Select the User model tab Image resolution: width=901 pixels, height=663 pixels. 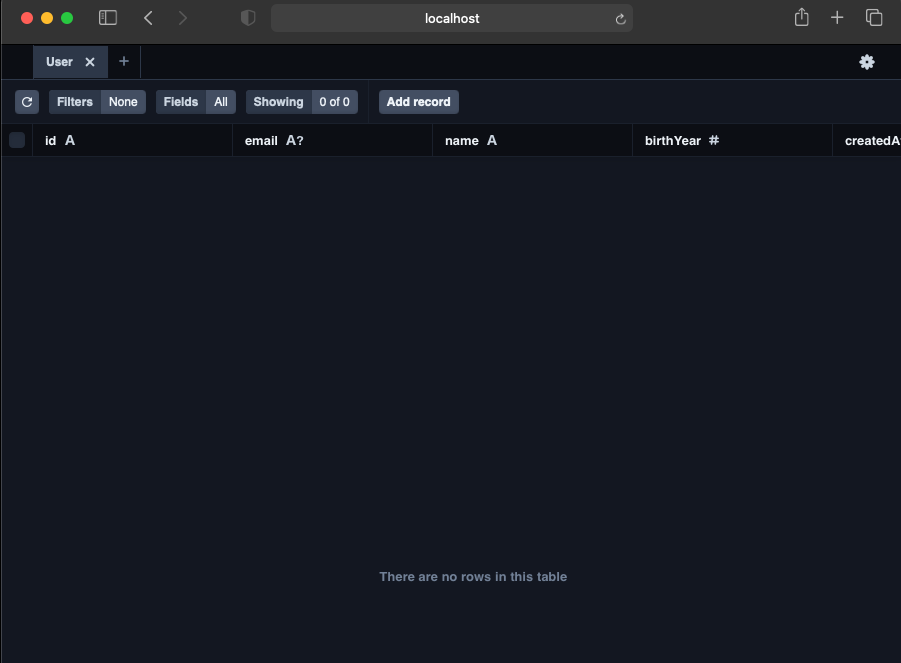point(57,61)
